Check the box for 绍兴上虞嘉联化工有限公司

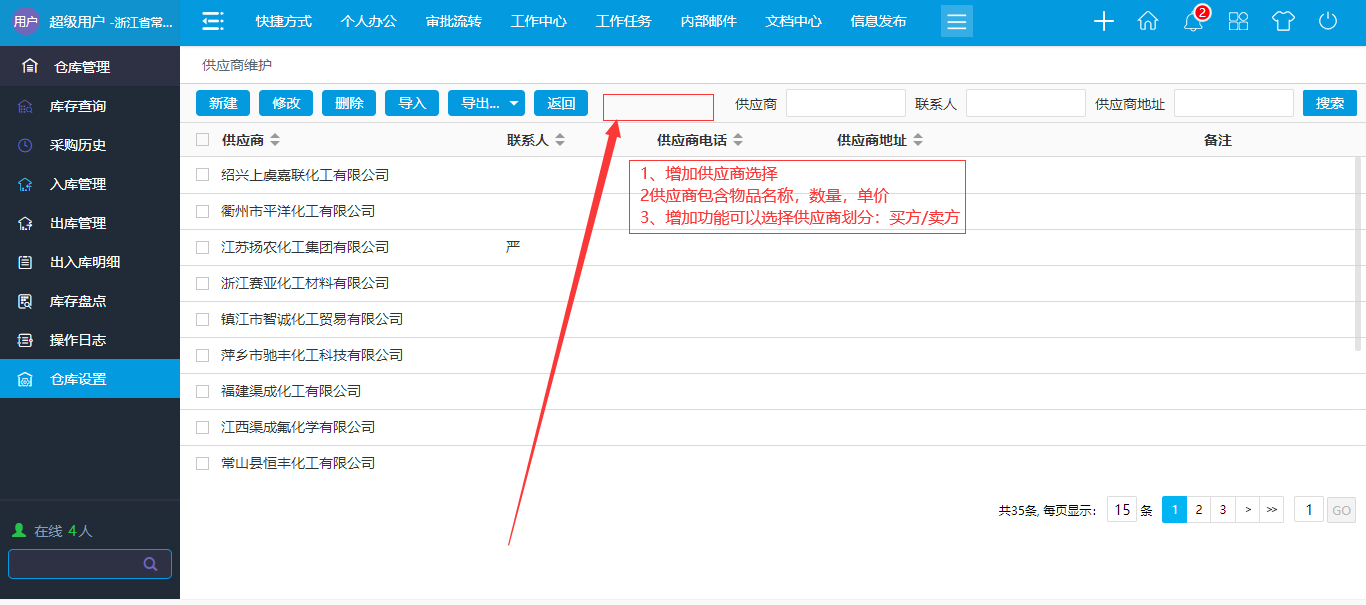click(x=203, y=175)
